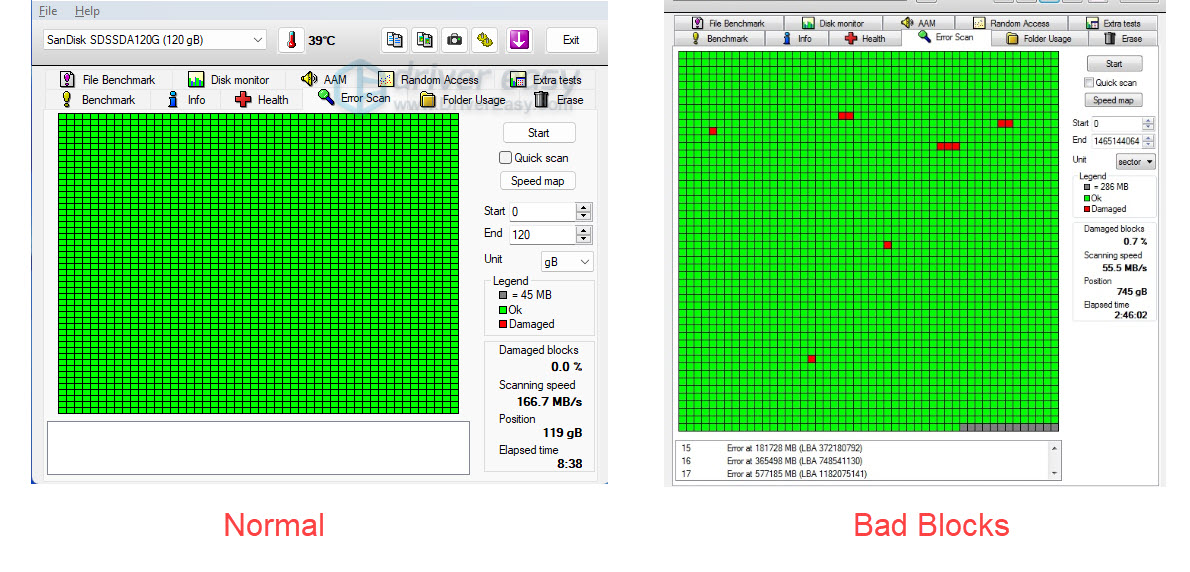
Task: Expand the gB unit dropdown
Action: [566, 261]
